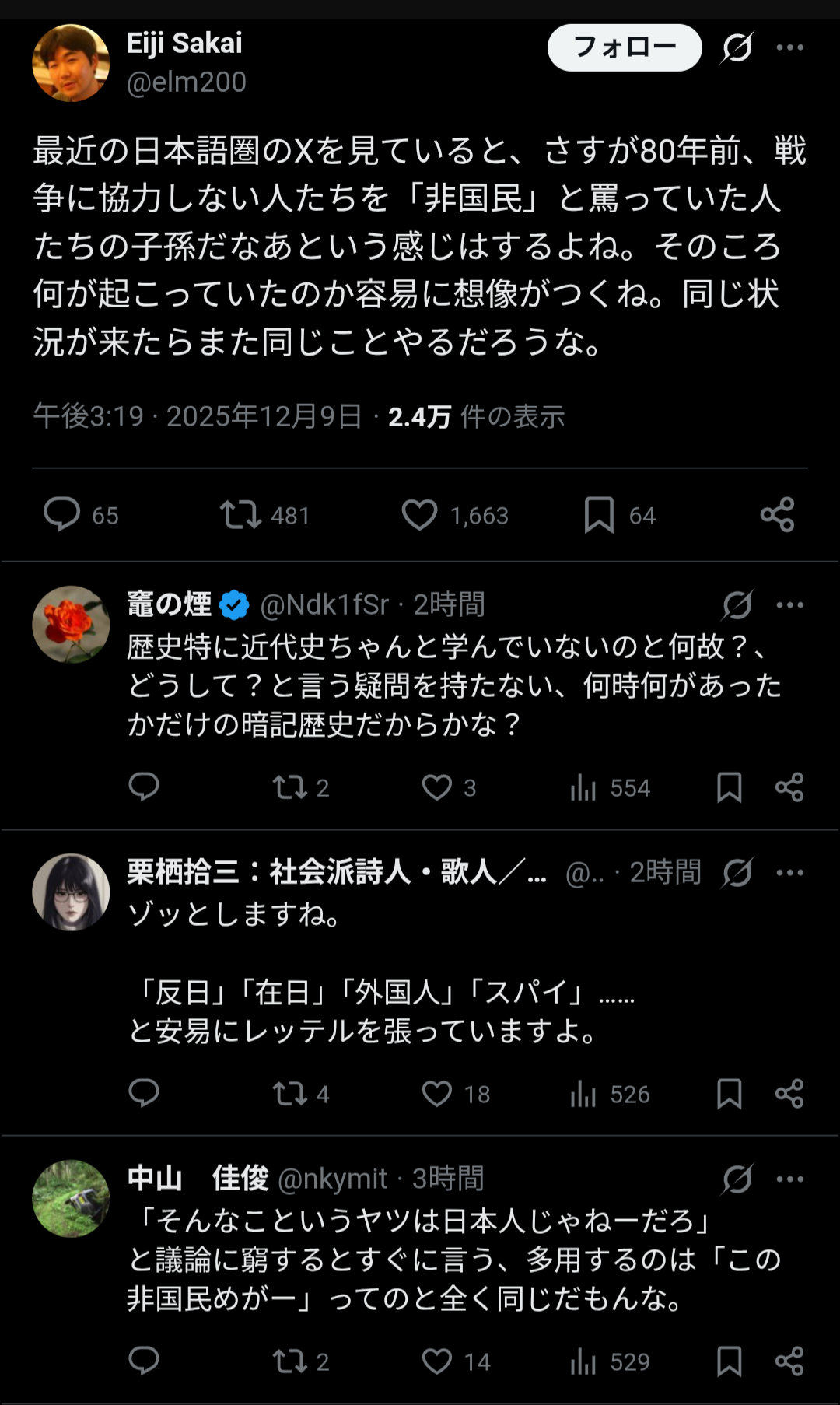840x1405 pixels.
Task: Reply to Eiji Sakai's main post
Action: coord(62,514)
